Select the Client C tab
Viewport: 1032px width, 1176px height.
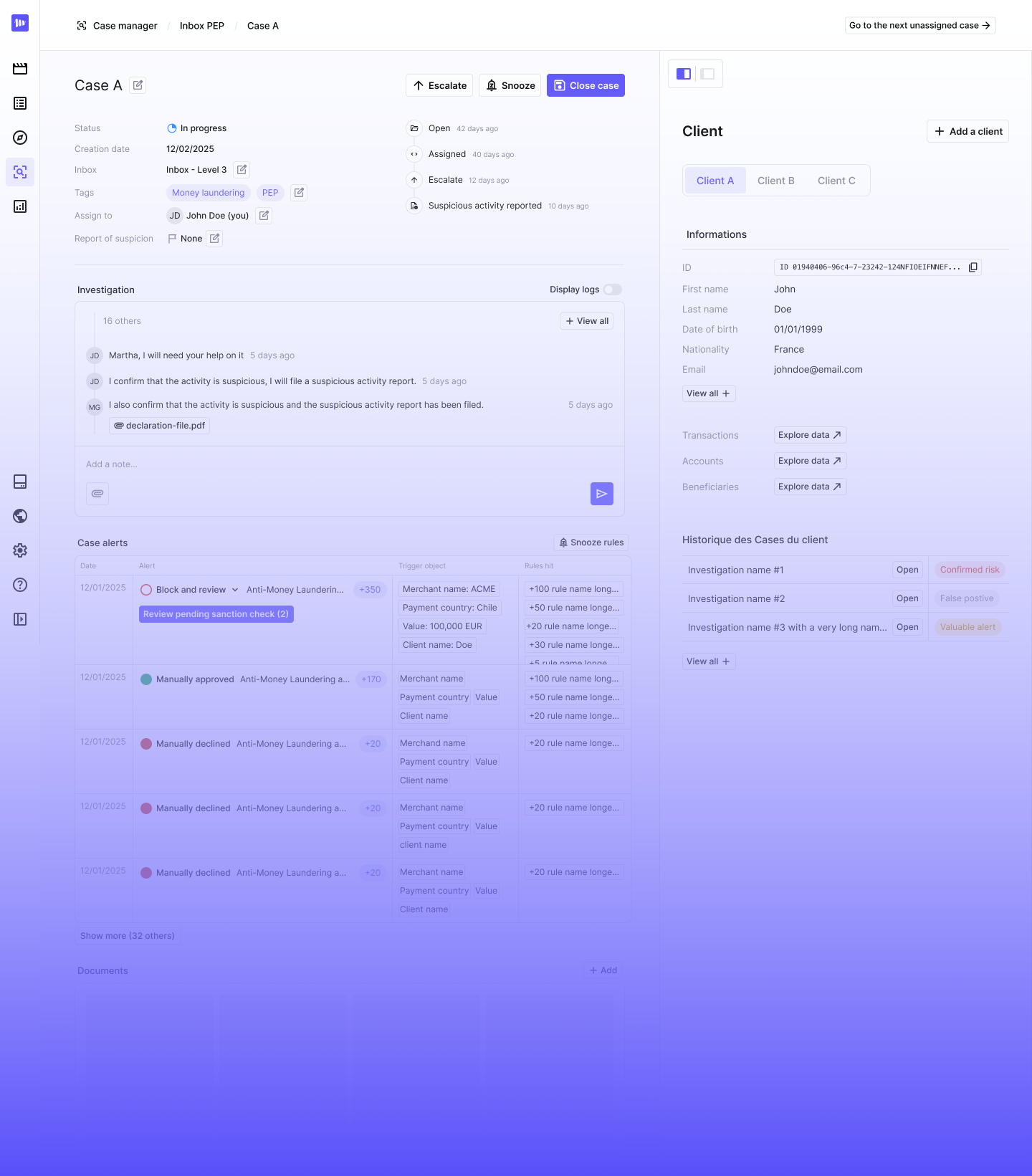pyautogui.click(x=836, y=181)
